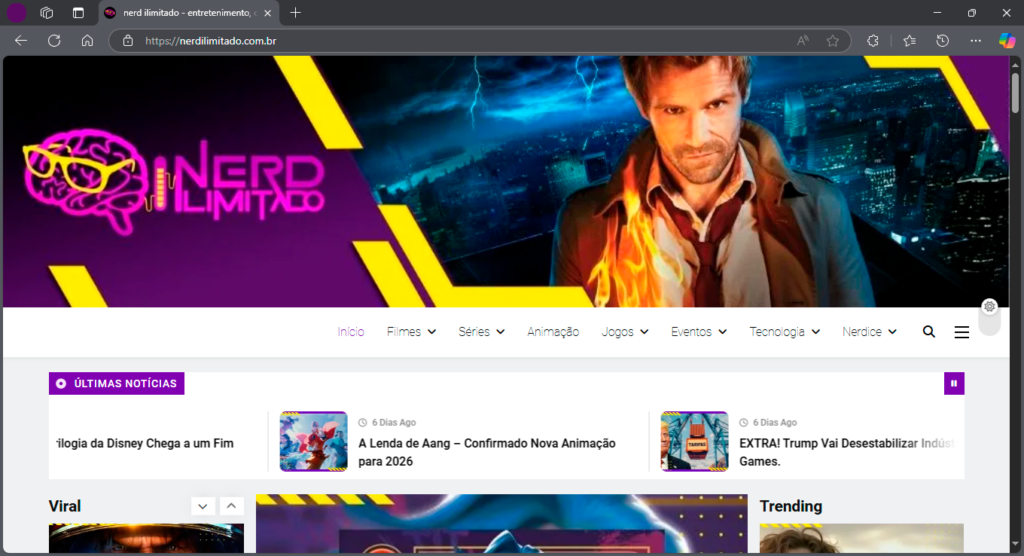Click the Trending heading

click(791, 506)
